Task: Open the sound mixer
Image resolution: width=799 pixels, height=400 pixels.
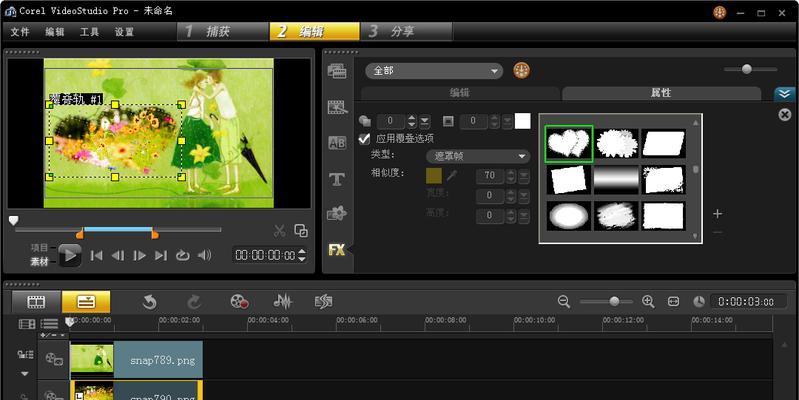Action: 282,302
